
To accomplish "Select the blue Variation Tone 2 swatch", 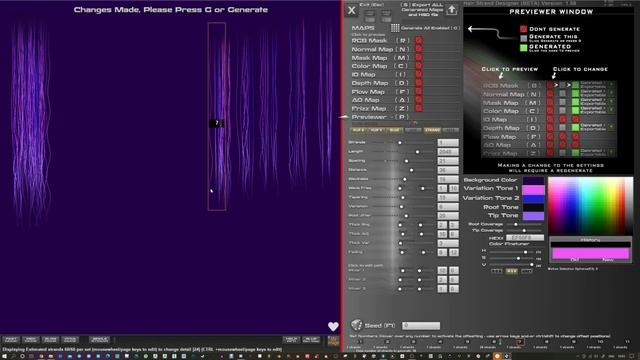I will (534, 198).
